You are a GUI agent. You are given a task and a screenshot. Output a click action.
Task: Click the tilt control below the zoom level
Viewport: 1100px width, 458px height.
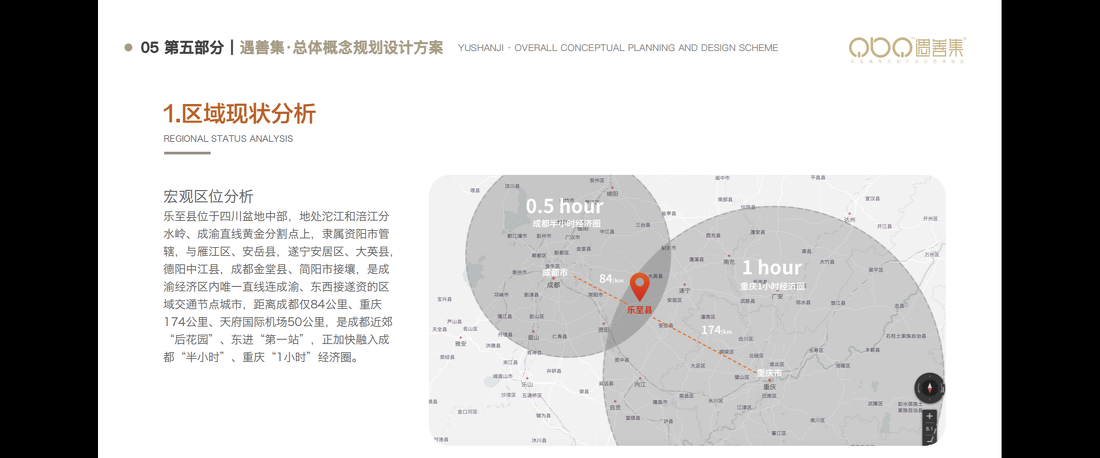[930, 439]
